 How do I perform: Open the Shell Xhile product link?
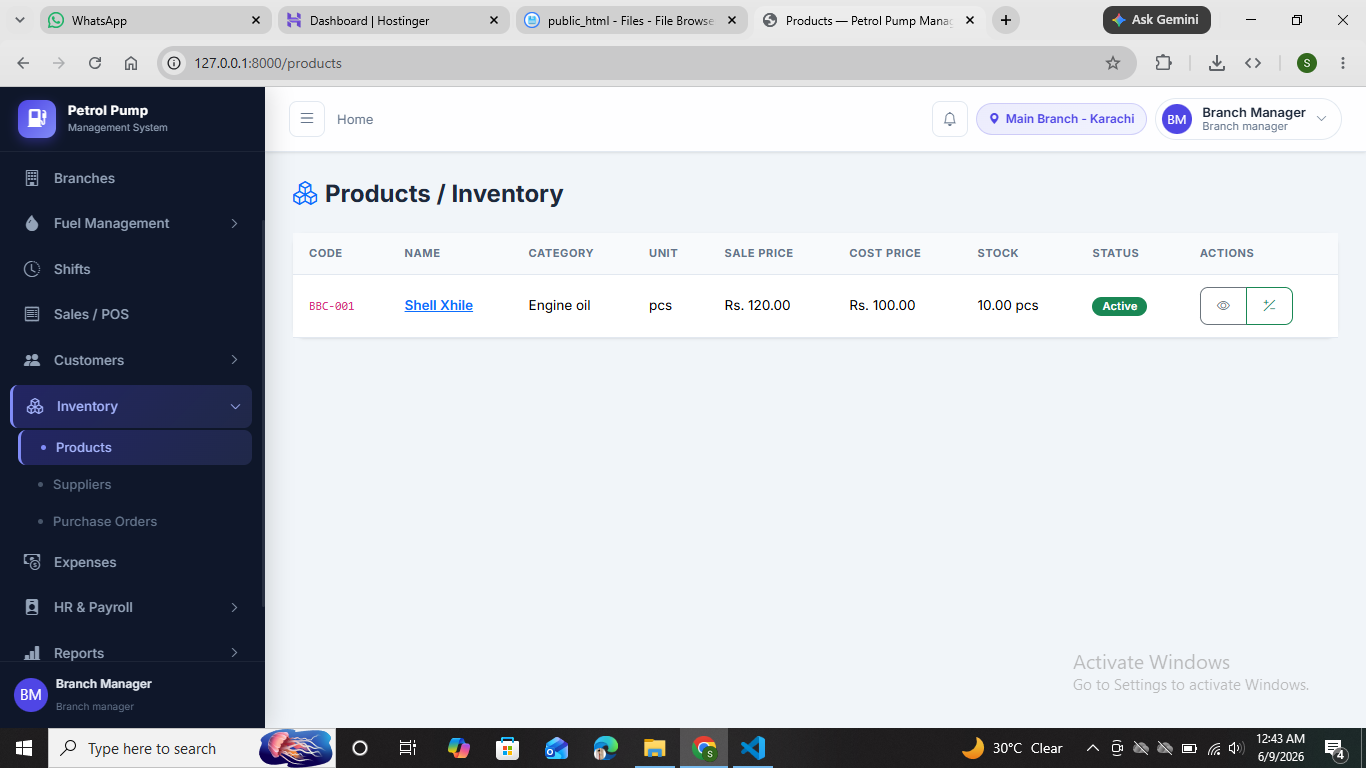(x=439, y=305)
